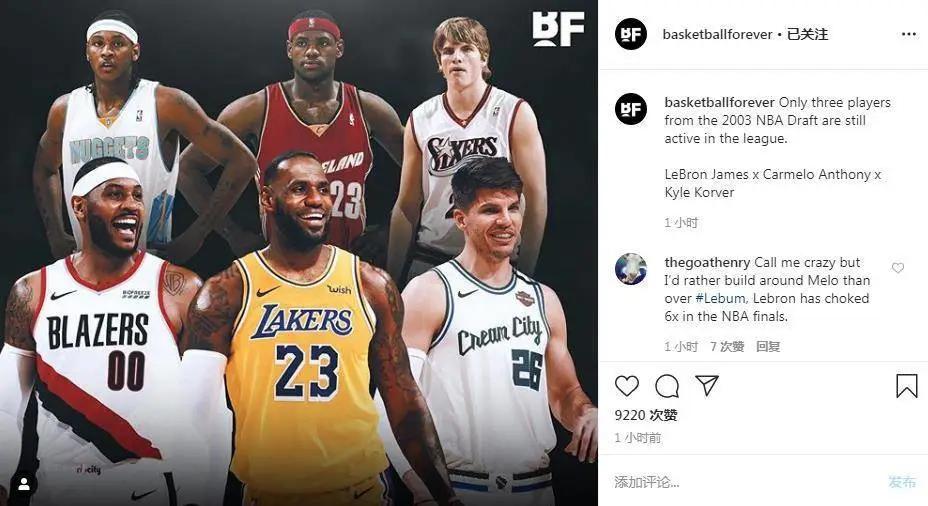Viewport: 928px width, 506px height.
Task: Like thegoathenry's comment with small heart
Action: [x=898, y=268]
